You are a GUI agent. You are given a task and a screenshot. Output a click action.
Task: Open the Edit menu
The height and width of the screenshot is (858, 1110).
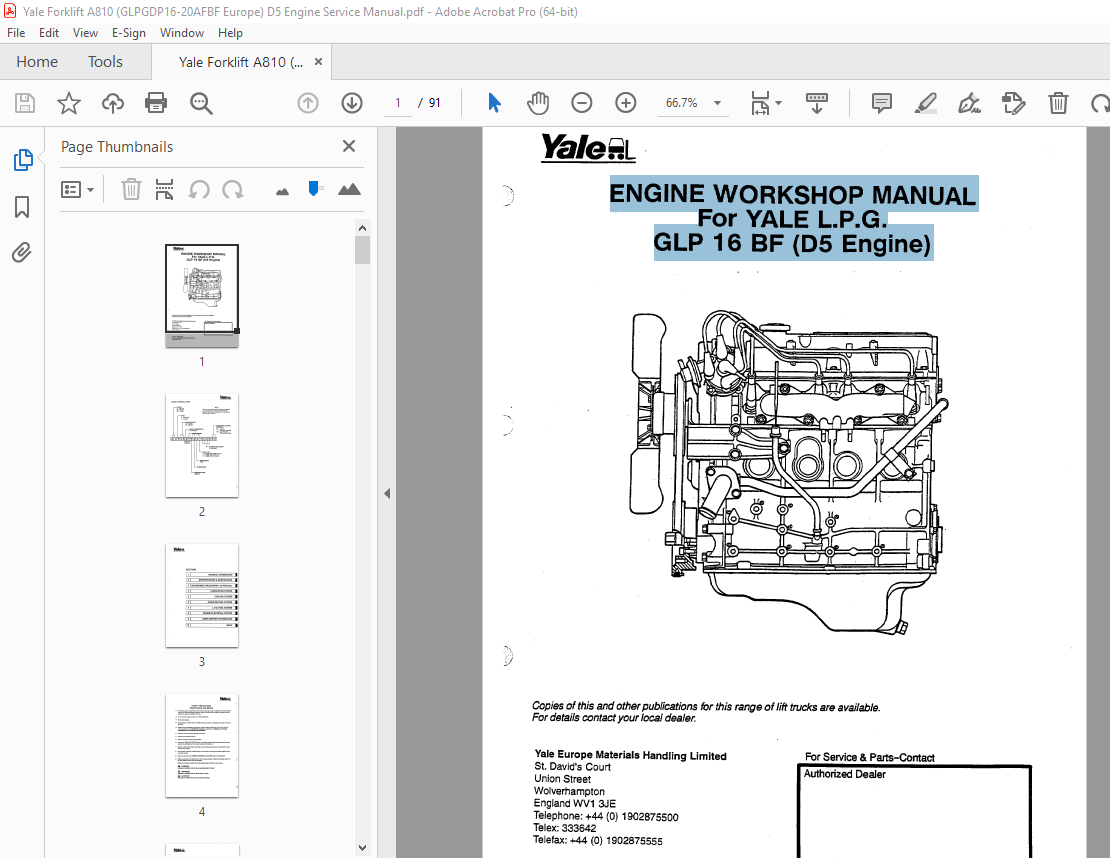coord(49,33)
